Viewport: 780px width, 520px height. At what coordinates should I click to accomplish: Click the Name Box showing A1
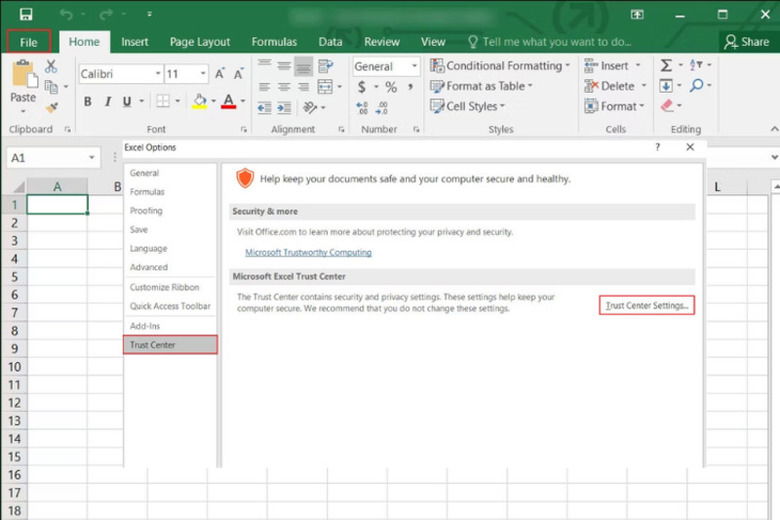click(53, 158)
